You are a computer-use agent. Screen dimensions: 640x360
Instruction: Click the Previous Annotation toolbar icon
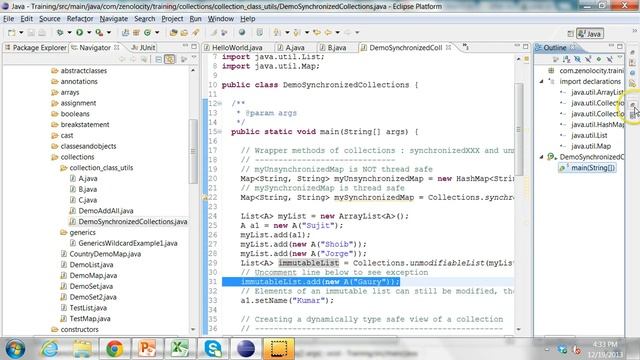pyautogui.click(x=297, y=33)
